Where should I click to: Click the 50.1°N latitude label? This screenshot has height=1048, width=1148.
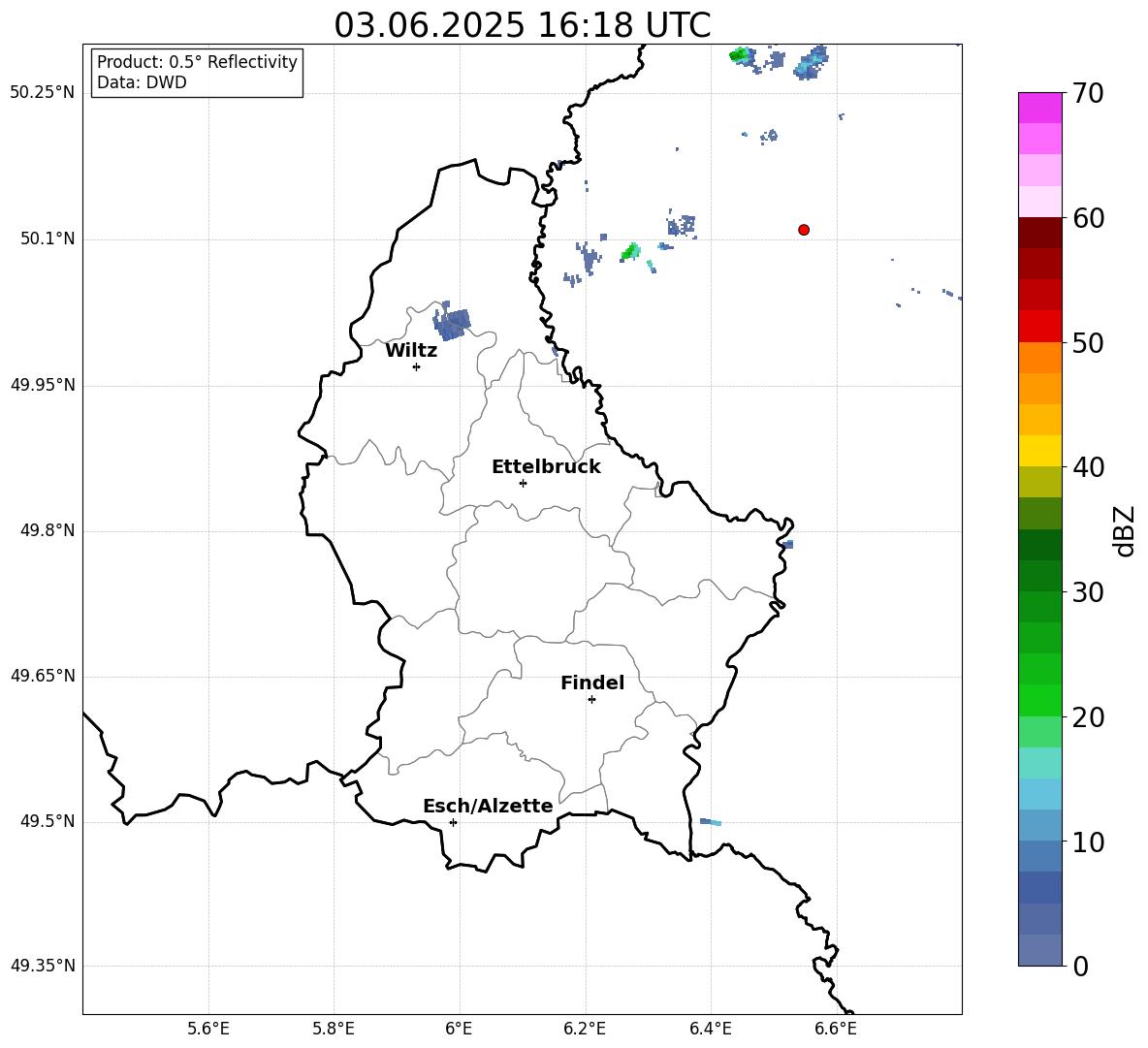[x=47, y=239]
